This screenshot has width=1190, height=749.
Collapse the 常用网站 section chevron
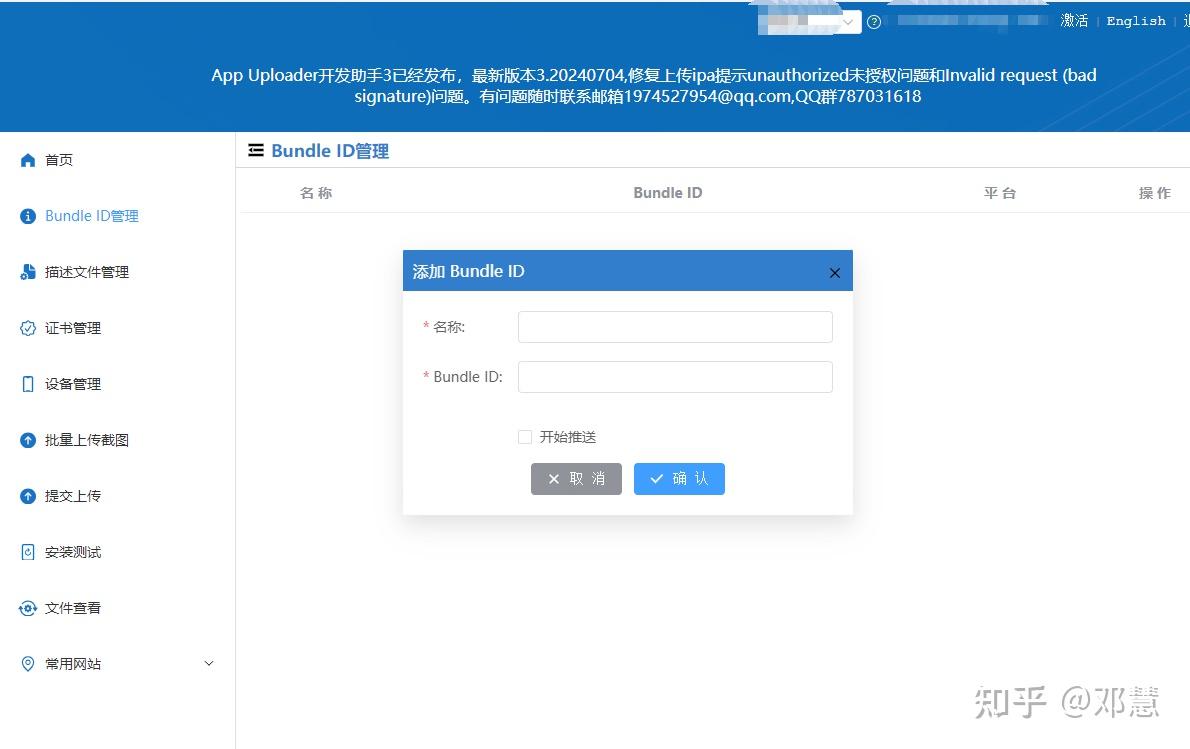point(208,663)
